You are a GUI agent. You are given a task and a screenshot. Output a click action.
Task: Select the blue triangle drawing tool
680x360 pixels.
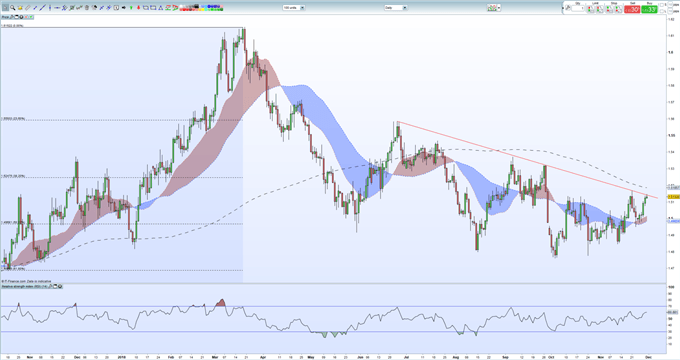pyautogui.click(x=160, y=7)
